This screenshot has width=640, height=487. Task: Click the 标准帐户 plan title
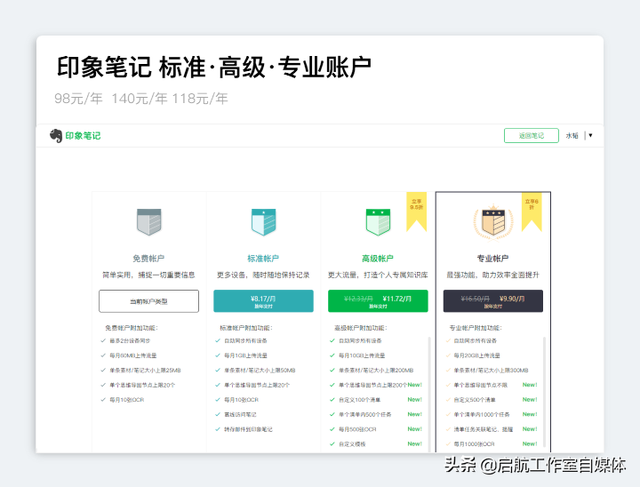coord(263,258)
